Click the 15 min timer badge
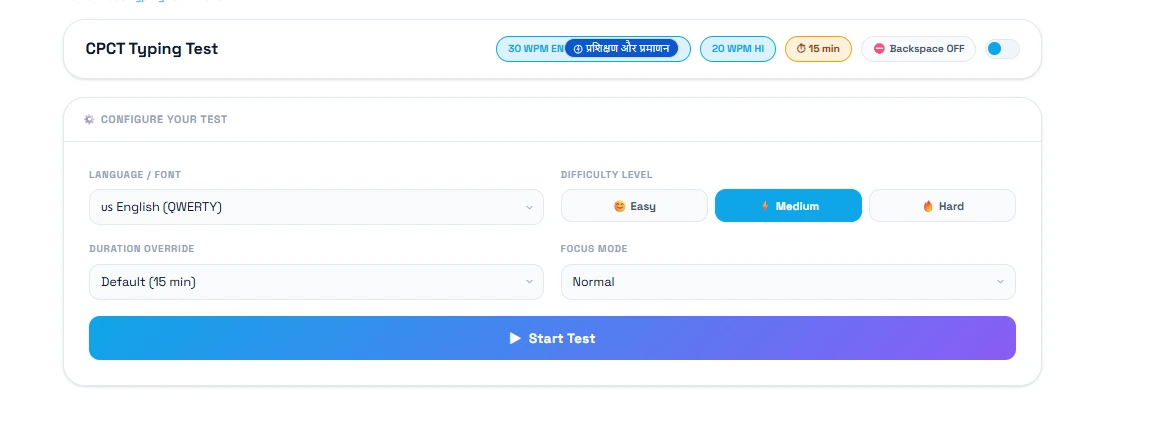1149x435 pixels. pyautogui.click(x=818, y=49)
